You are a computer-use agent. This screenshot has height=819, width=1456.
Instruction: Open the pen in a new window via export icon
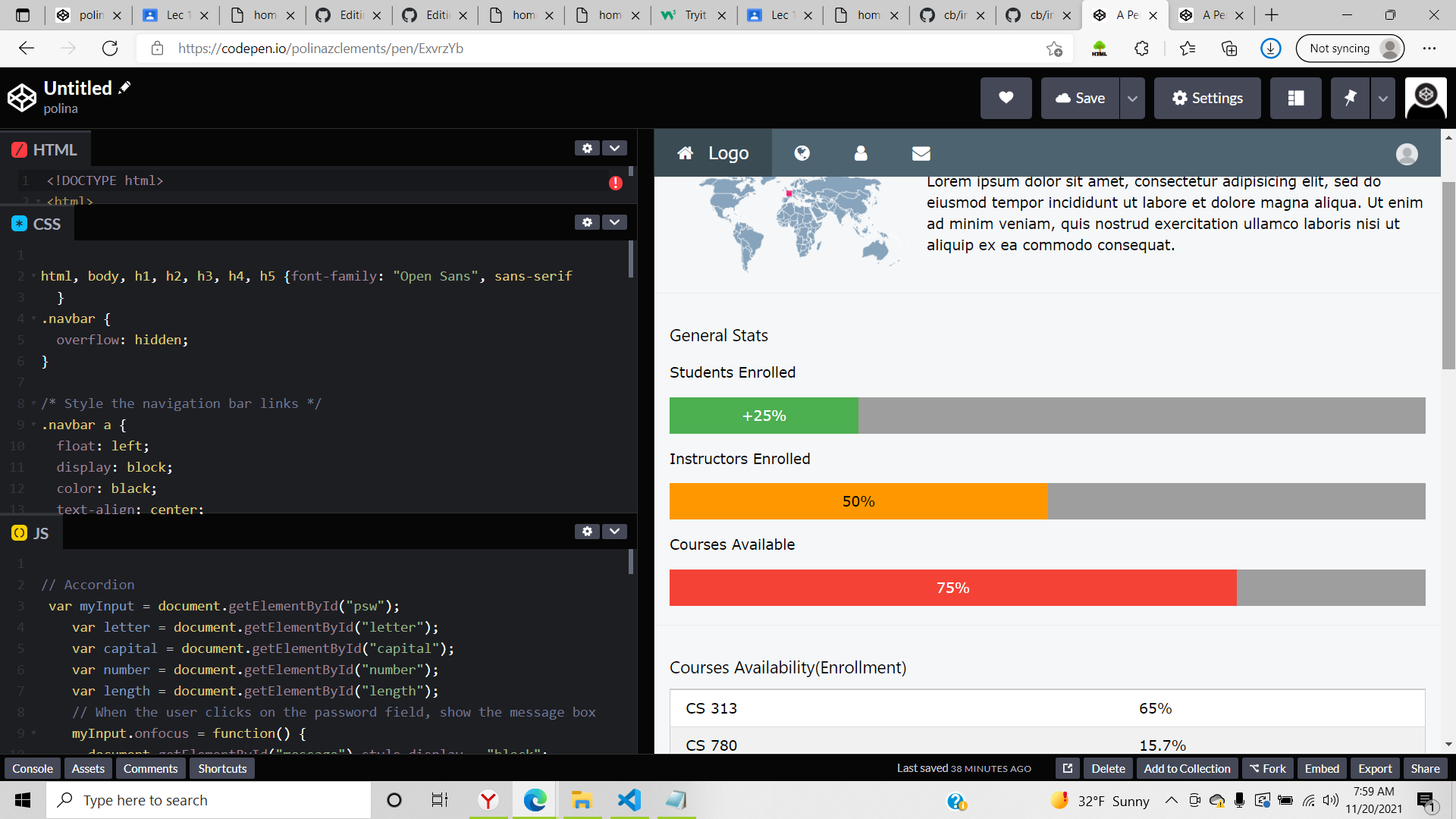[x=1067, y=768]
